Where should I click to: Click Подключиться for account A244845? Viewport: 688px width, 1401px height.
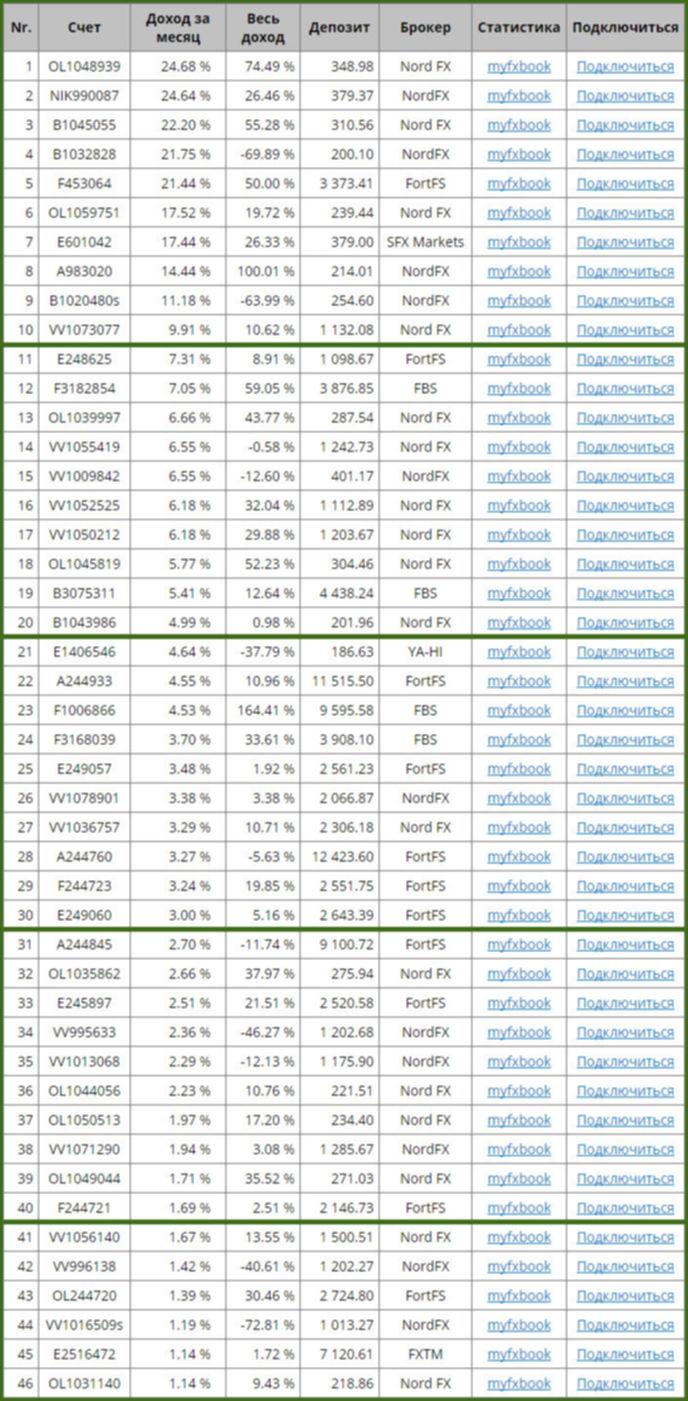pyautogui.click(x=625, y=945)
